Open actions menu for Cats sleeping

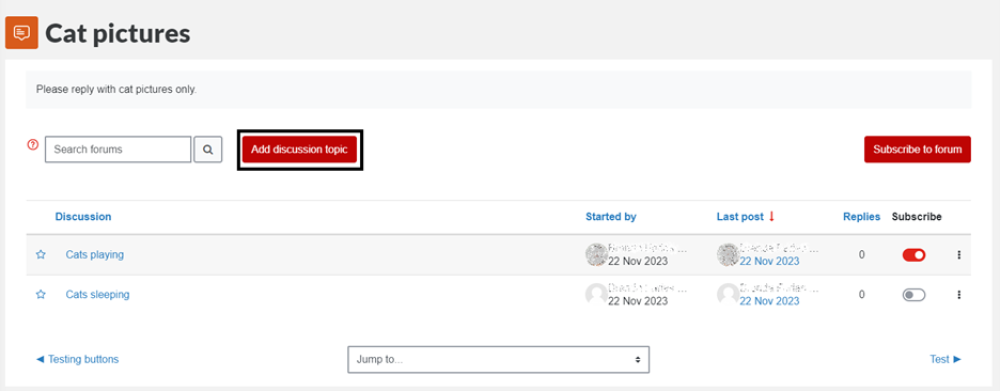coord(959,295)
